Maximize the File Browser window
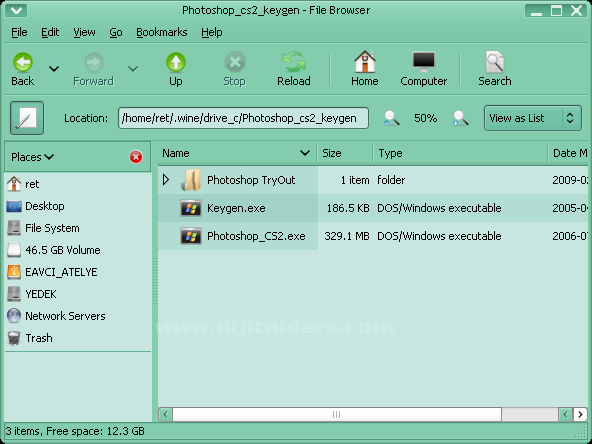This screenshot has width=592, height=444. 556,10
